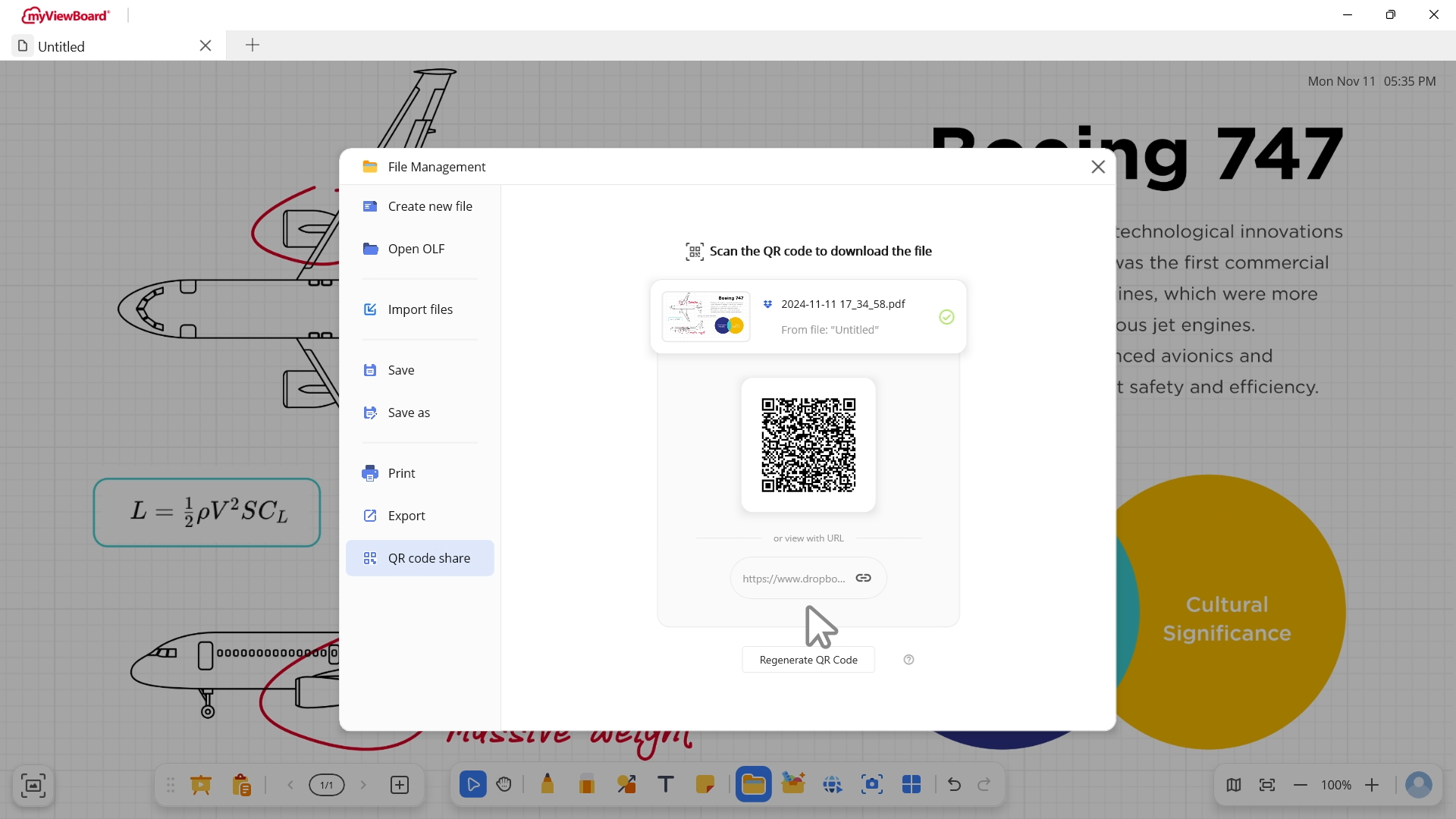Switch to the Untitled tab
Image resolution: width=1456 pixels, height=819 pixels.
[x=114, y=46]
